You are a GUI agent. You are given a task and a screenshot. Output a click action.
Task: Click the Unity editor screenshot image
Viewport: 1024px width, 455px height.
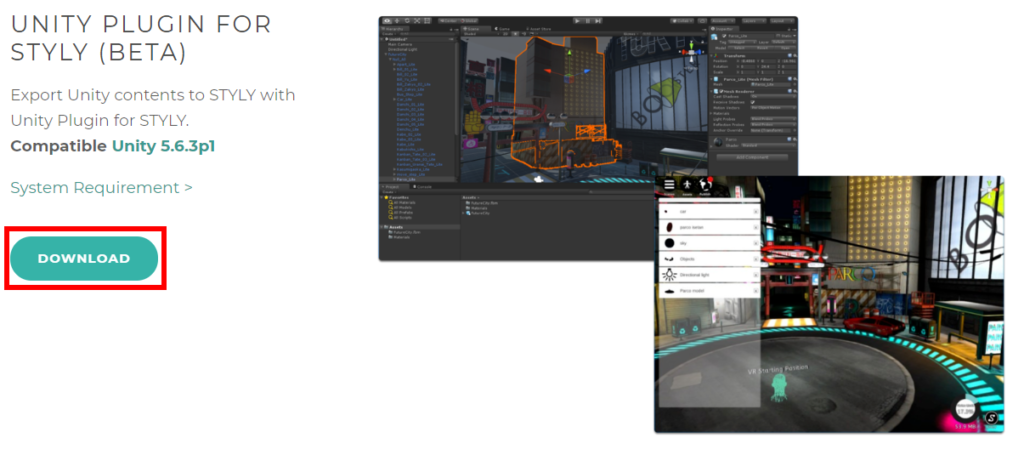tap(588, 138)
